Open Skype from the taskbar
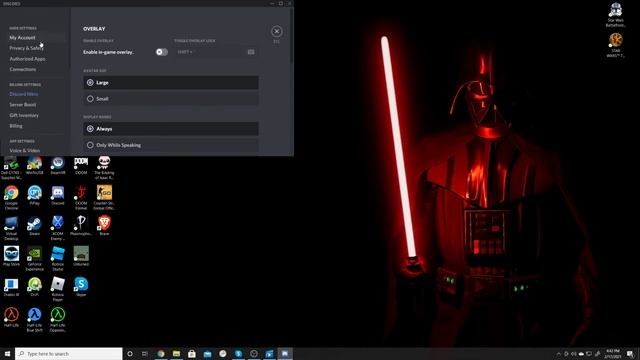 pos(238,353)
